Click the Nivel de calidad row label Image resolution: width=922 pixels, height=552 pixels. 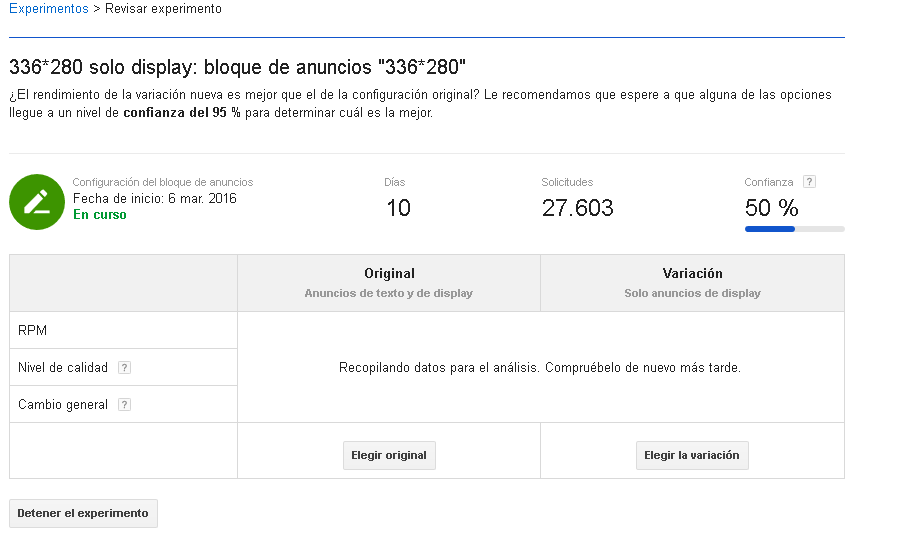pyautogui.click(x=63, y=368)
